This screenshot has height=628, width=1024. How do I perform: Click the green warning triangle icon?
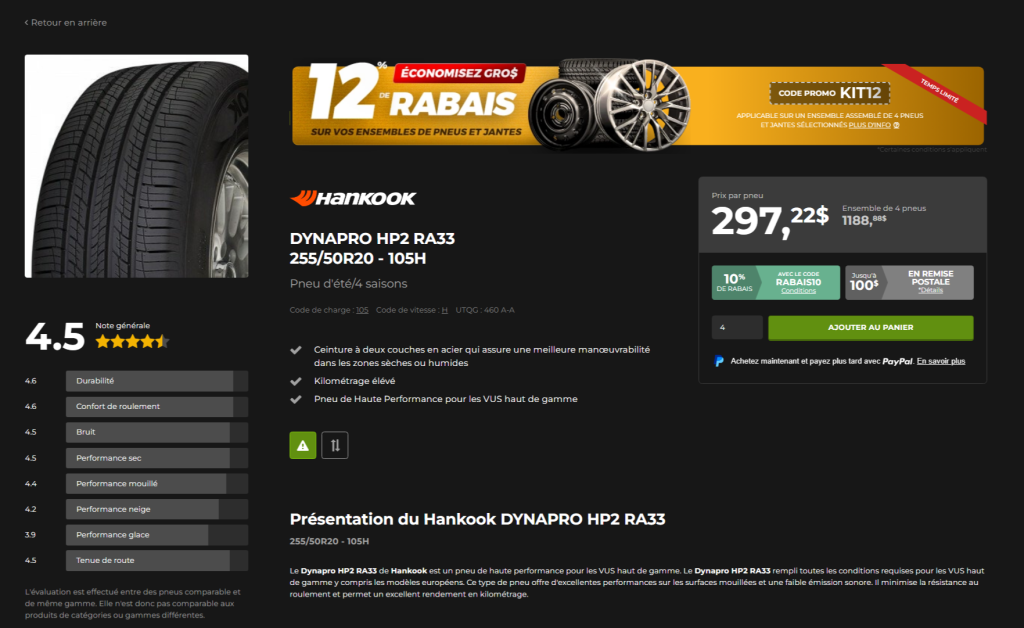click(302, 445)
